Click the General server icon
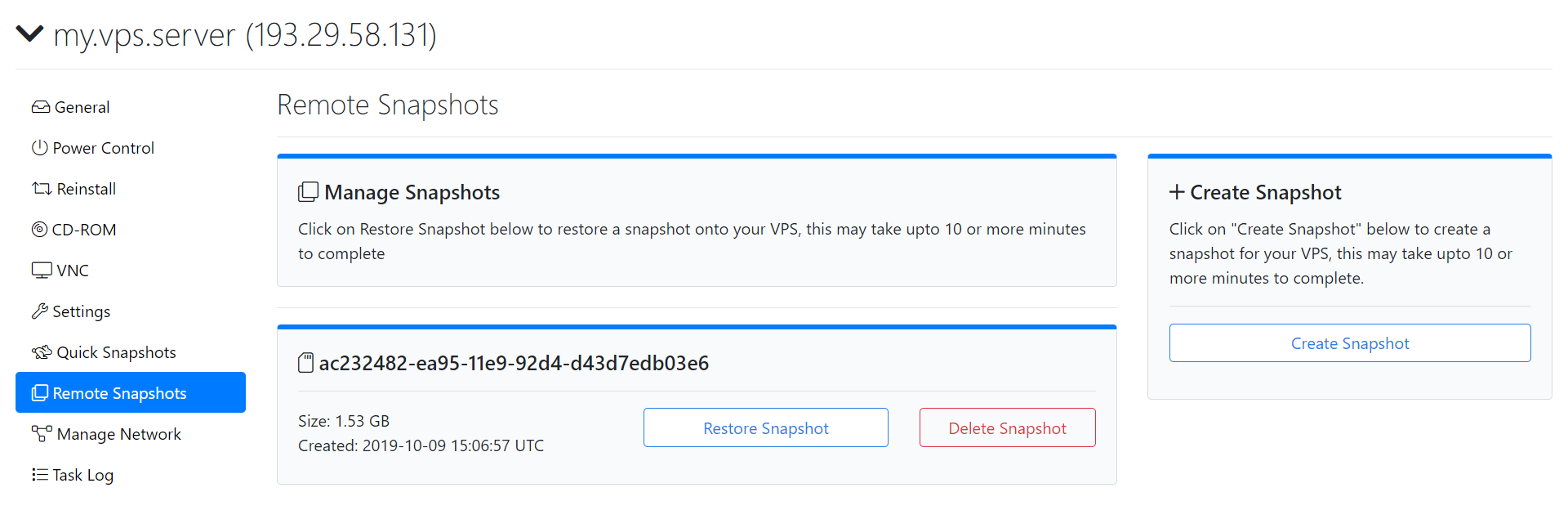This screenshot has height=528, width=1568. [x=39, y=107]
